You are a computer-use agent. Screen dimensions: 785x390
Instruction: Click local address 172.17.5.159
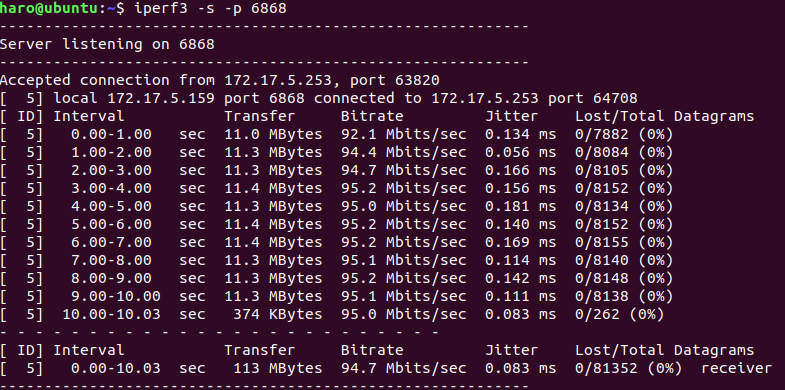pos(161,99)
